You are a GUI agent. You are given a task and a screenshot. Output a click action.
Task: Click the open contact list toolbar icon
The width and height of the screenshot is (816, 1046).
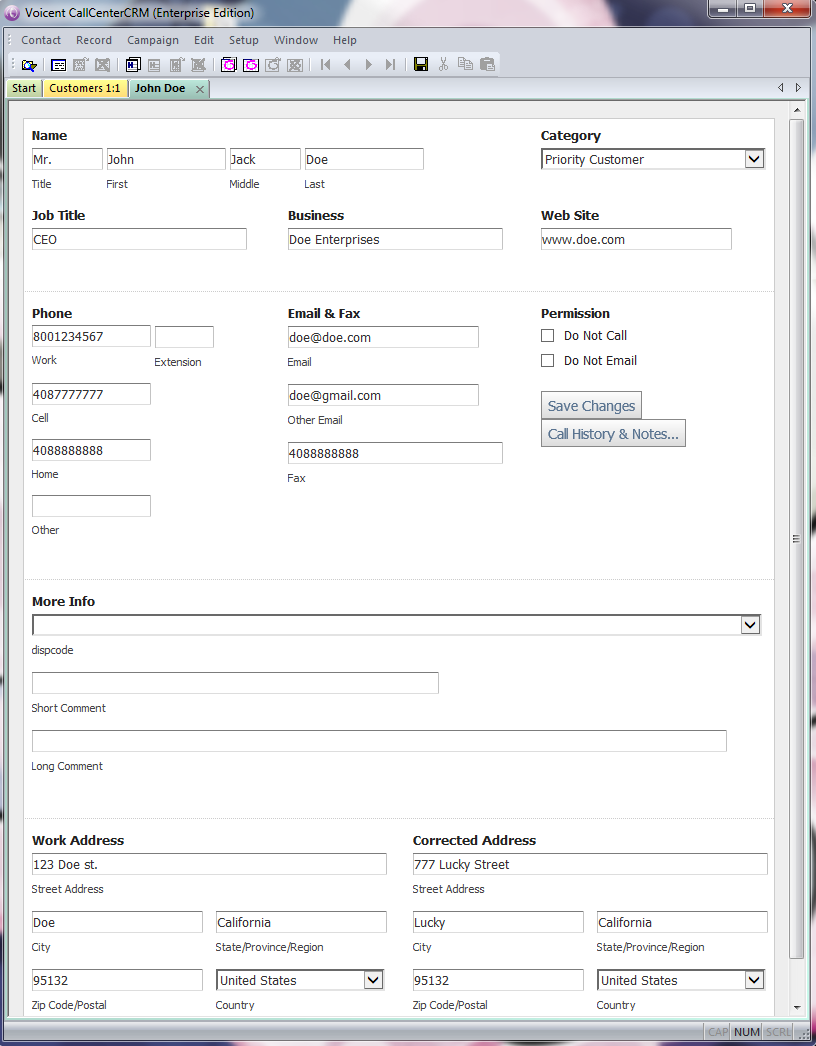[29, 65]
